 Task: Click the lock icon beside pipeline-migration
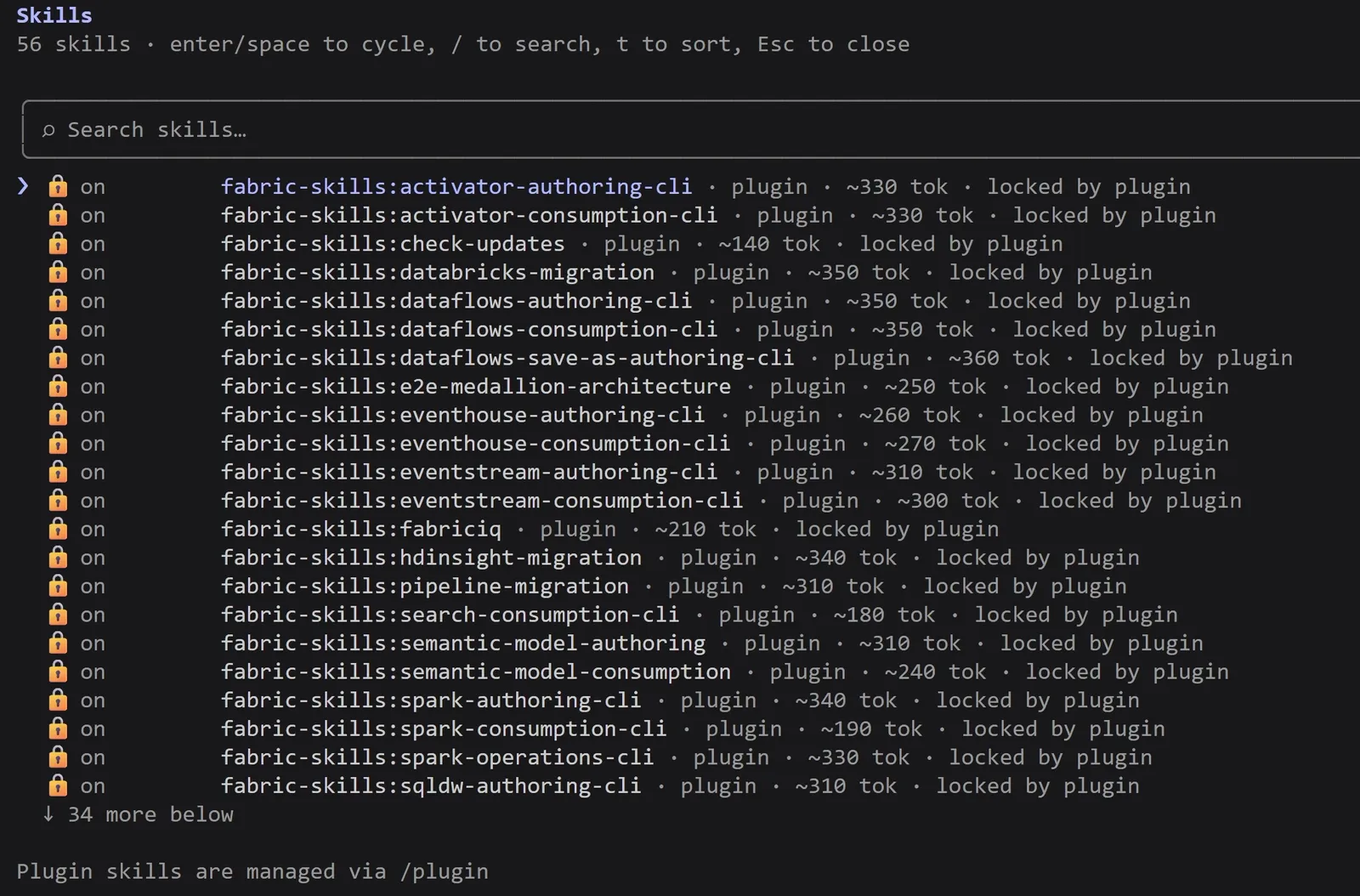[x=58, y=586]
